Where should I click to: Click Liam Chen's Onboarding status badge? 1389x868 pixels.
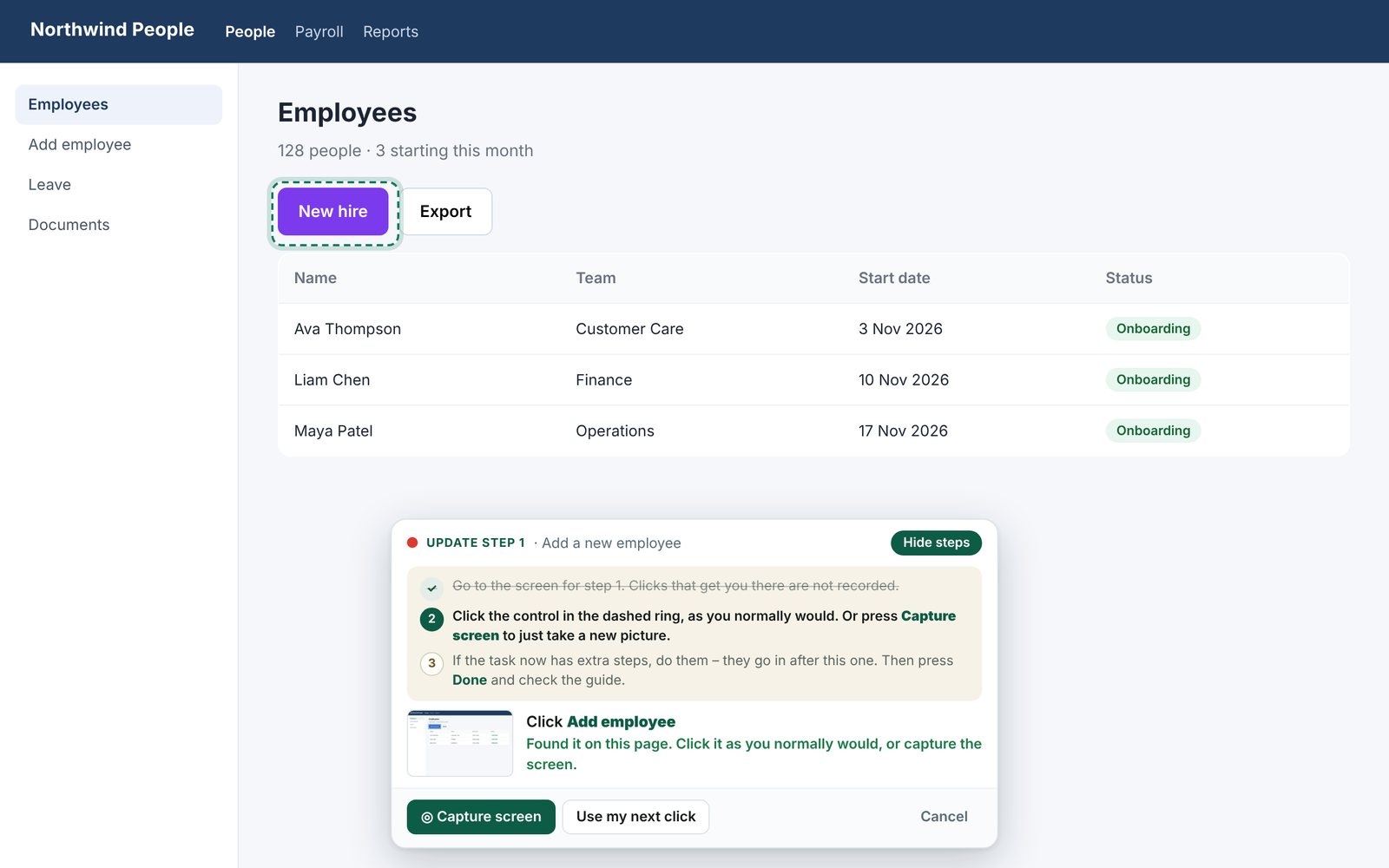tap(1153, 380)
